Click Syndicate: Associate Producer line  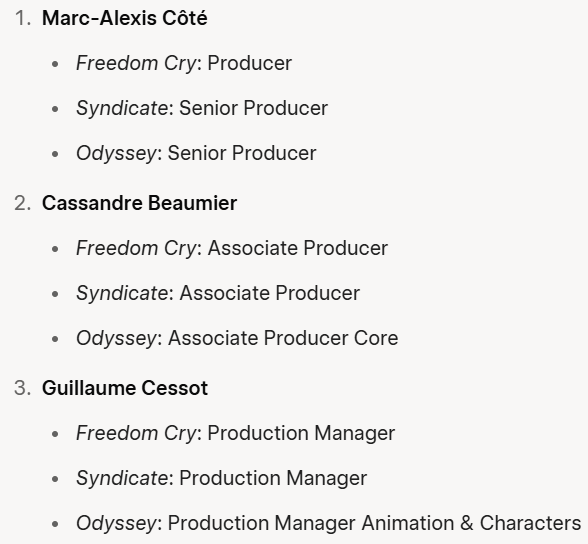coord(218,293)
